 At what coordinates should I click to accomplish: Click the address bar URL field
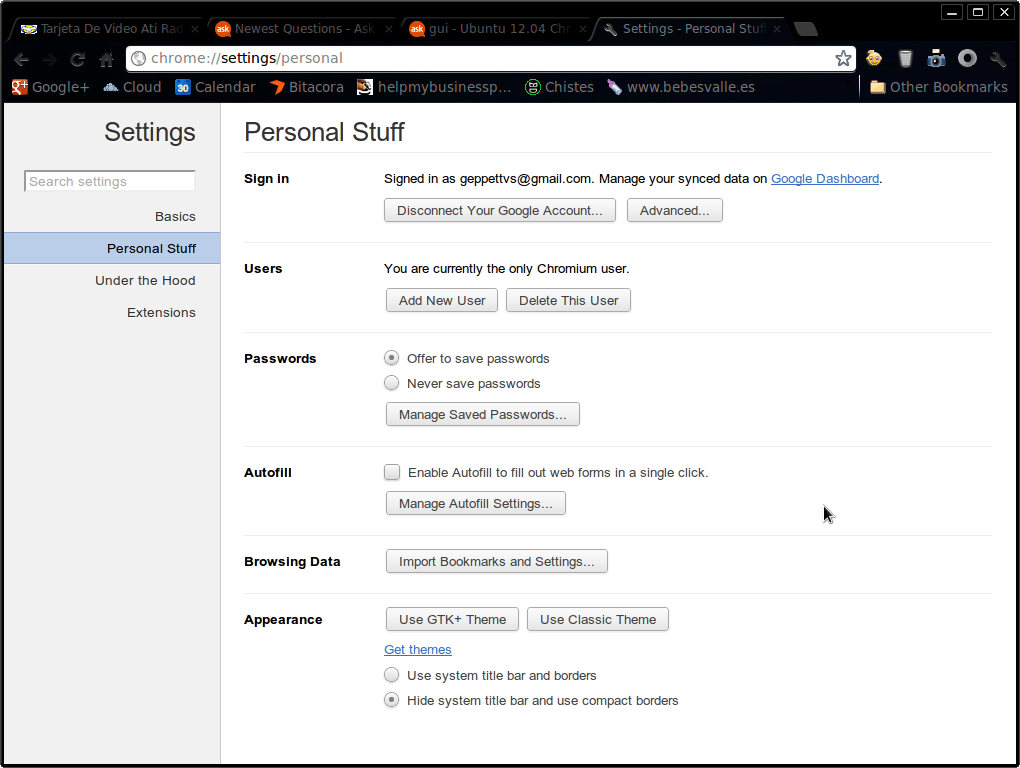(x=488, y=59)
